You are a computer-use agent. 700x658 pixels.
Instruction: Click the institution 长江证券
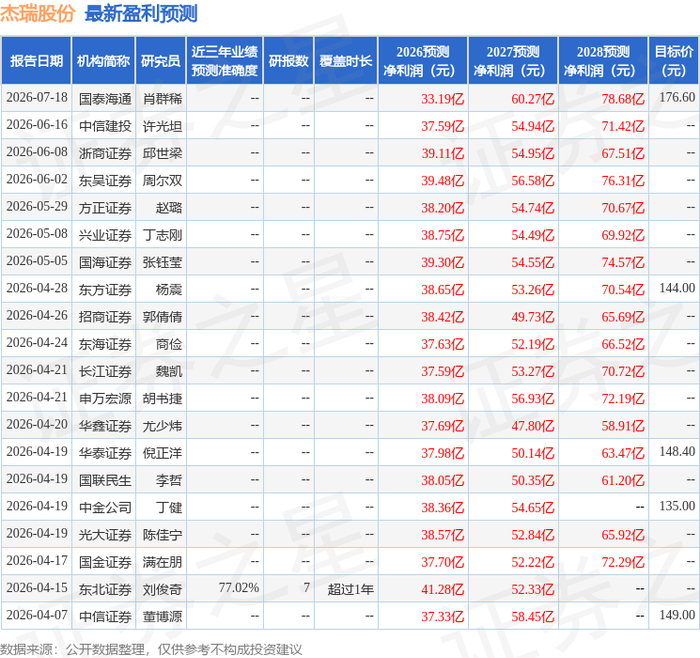click(x=105, y=371)
